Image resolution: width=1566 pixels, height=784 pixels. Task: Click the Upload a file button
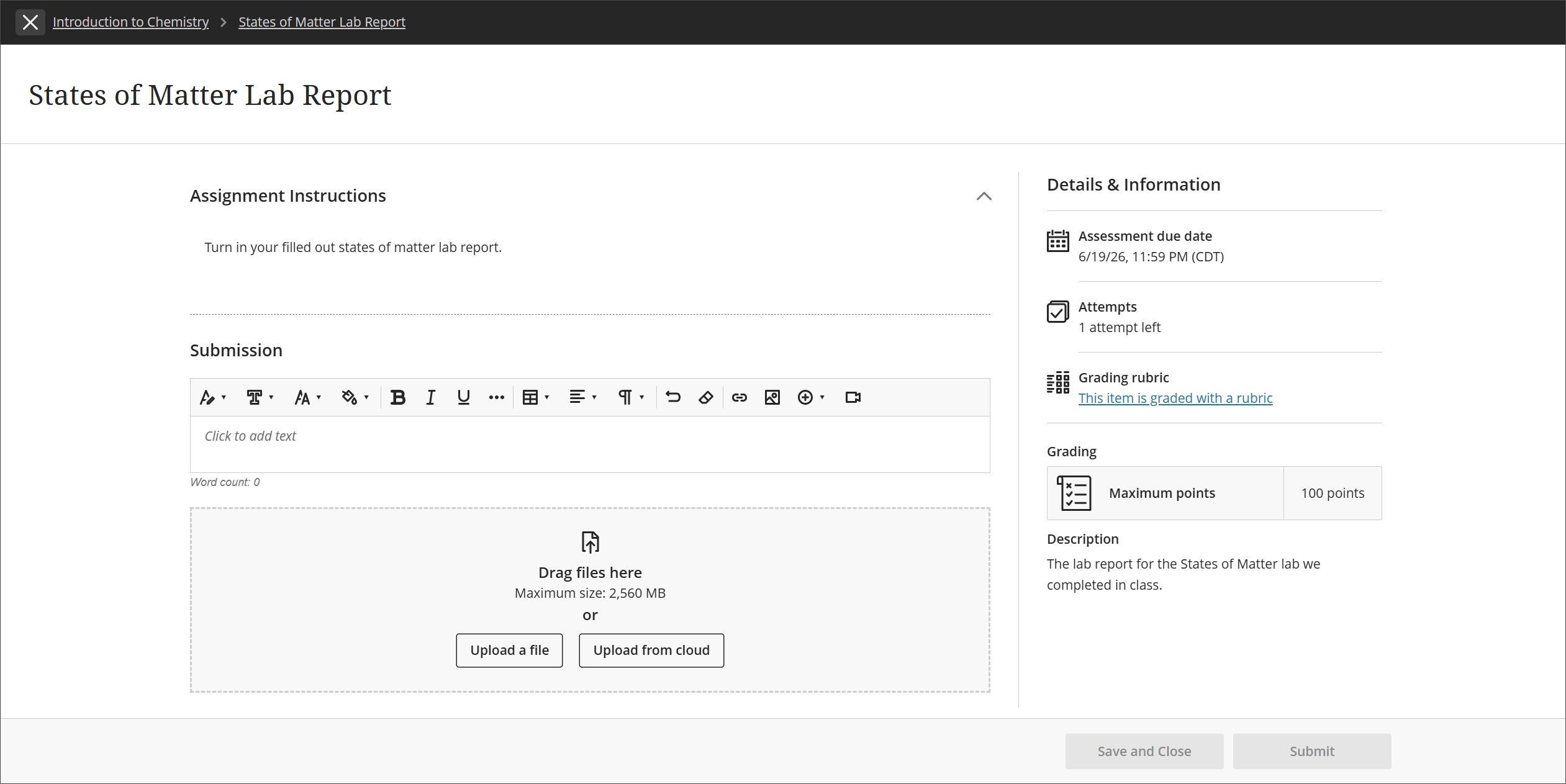tap(509, 651)
